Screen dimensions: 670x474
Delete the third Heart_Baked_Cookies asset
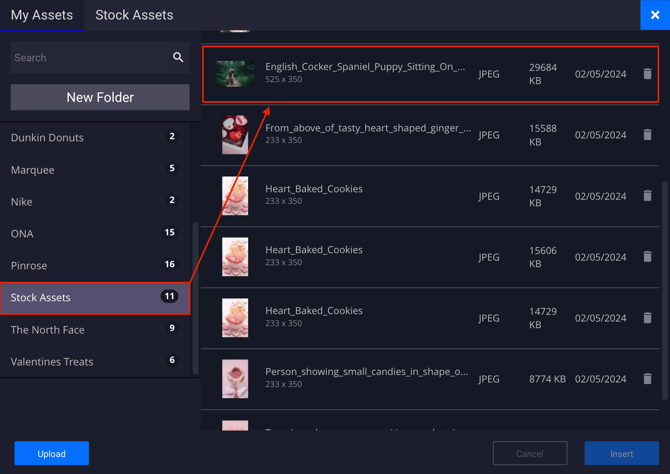(647, 318)
